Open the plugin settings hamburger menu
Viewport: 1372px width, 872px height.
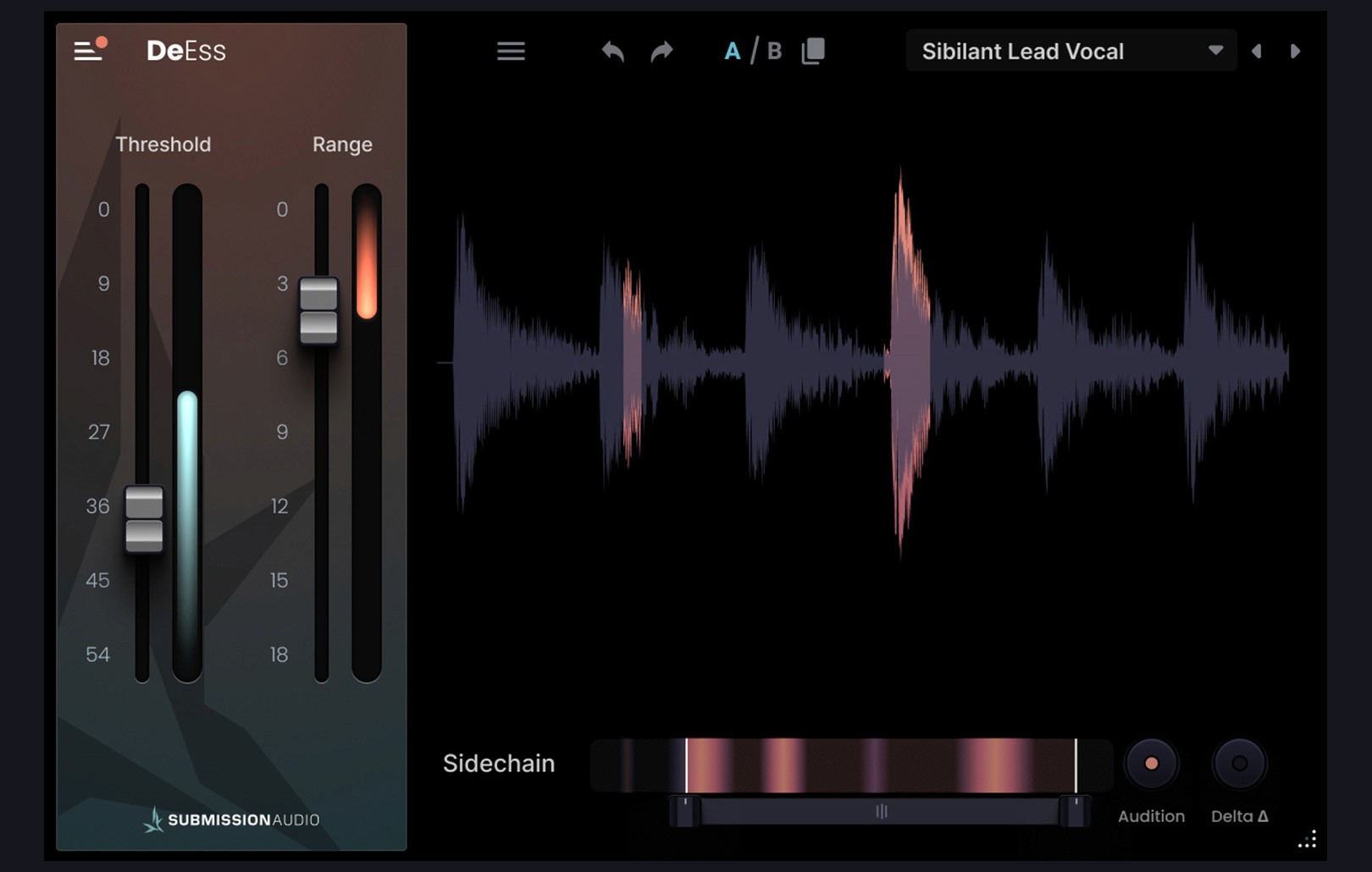[511, 51]
